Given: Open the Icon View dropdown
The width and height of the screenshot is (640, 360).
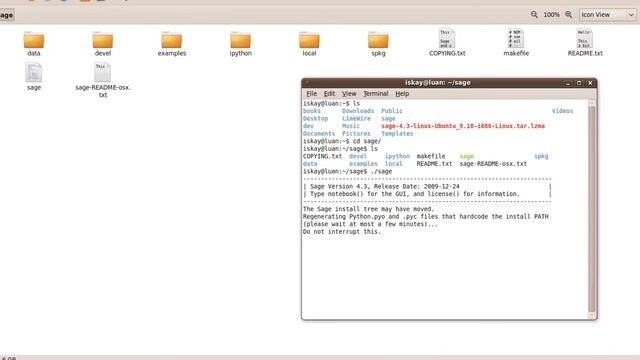Looking at the screenshot, I should click(608, 15).
